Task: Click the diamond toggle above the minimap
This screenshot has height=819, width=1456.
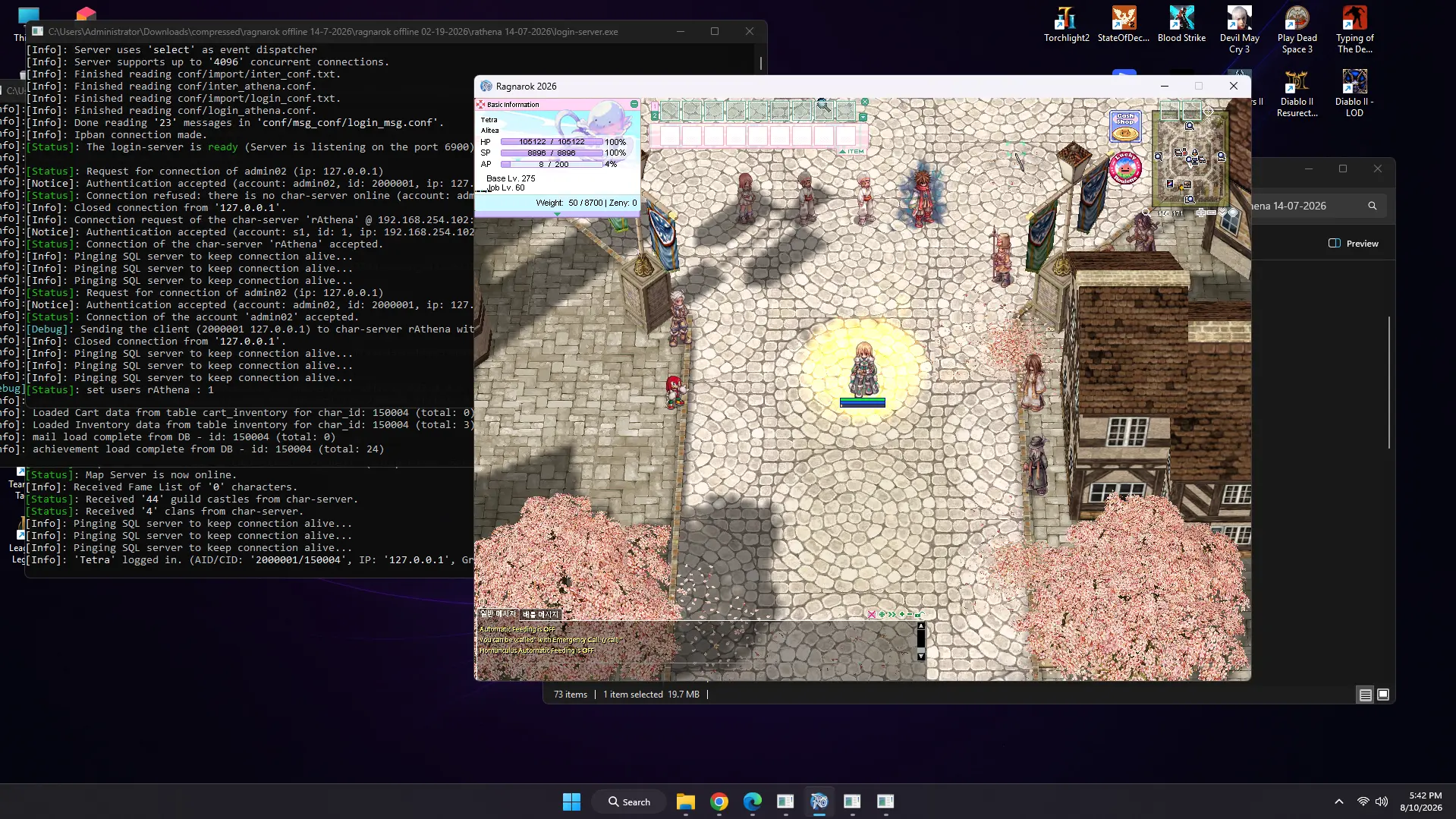Action: click(x=1209, y=112)
